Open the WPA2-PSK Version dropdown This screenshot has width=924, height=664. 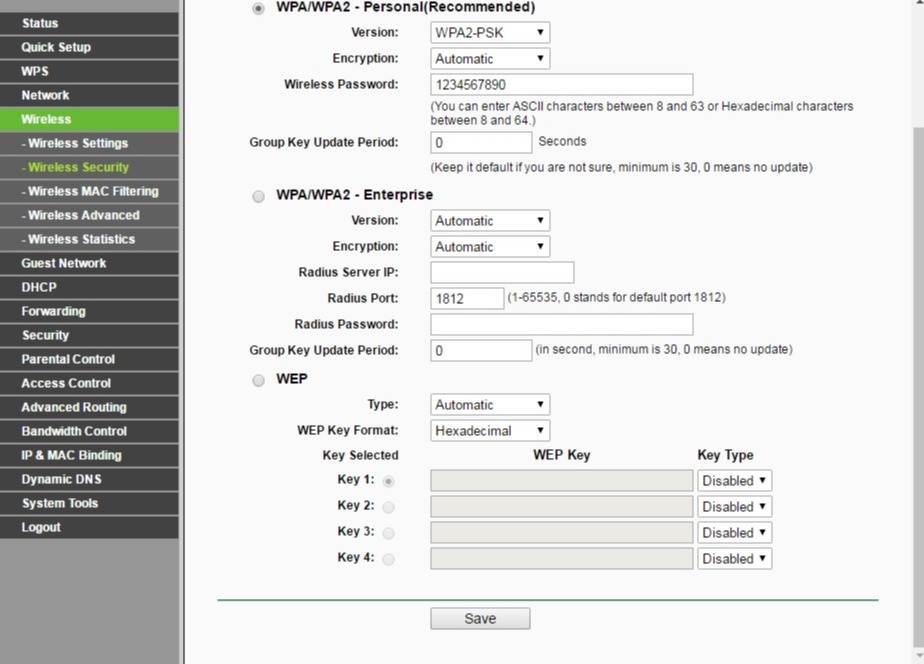[x=490, y=32]
